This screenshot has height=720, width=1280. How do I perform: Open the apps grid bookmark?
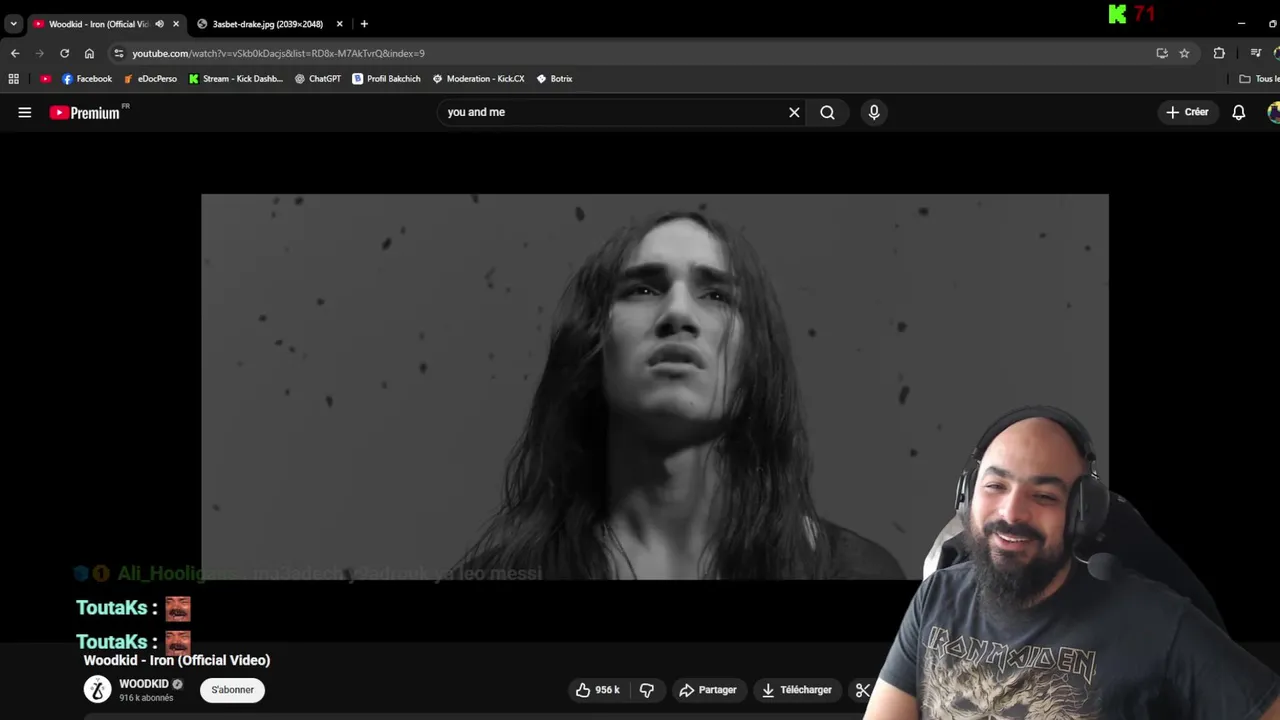[x=13, y=79]
